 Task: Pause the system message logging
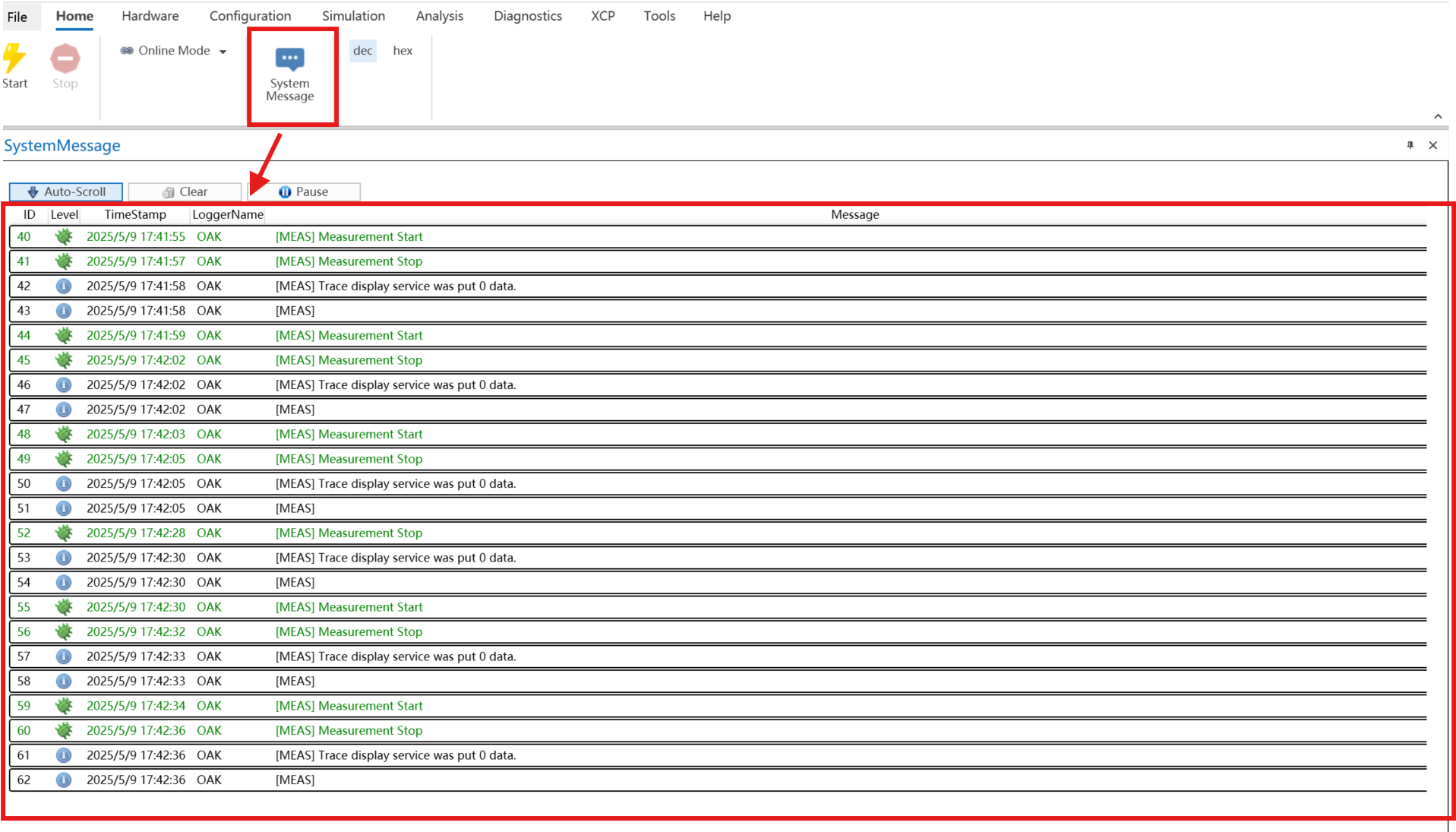pos(304,191)
